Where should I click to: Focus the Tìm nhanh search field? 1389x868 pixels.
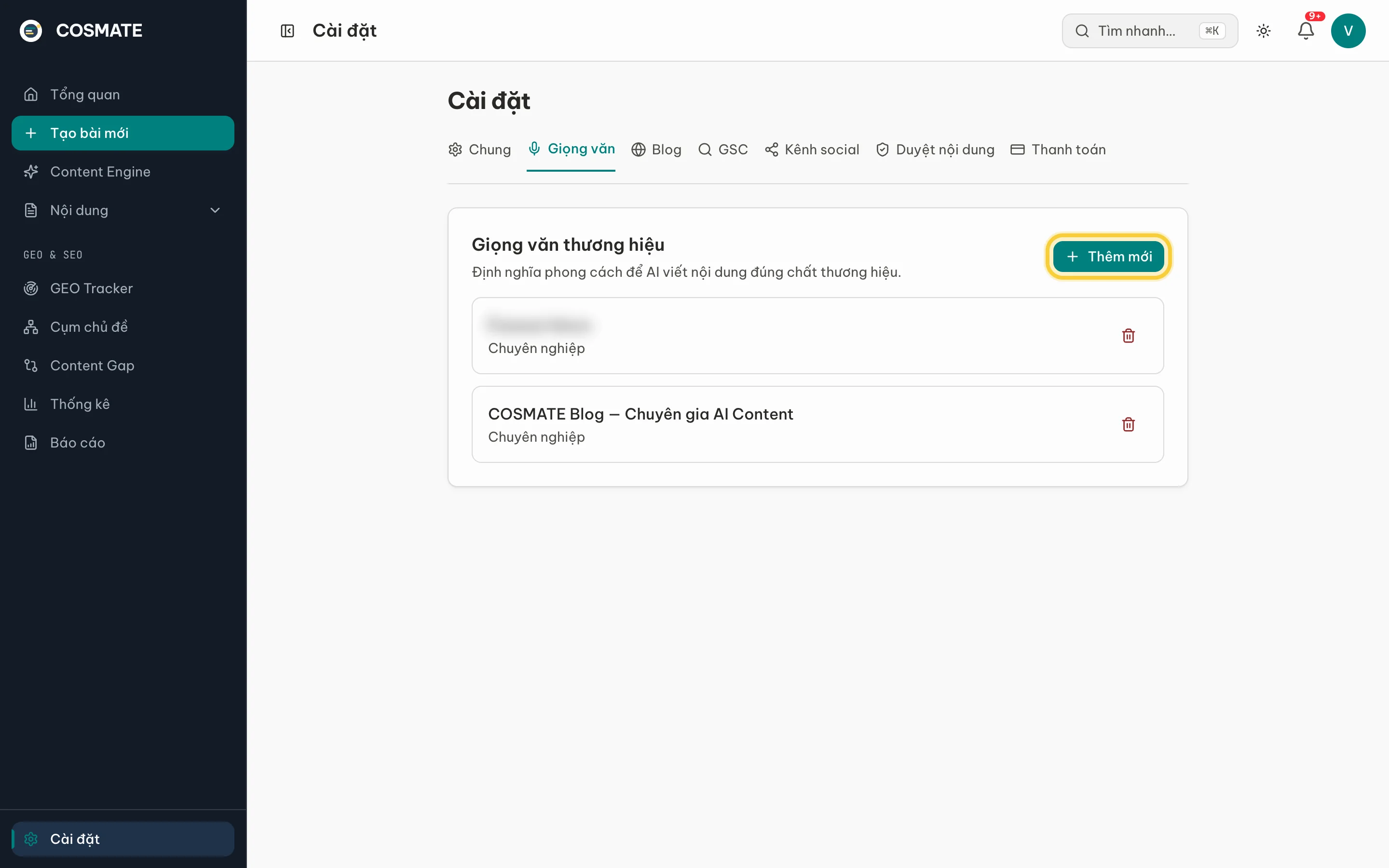click(1150, 31)
